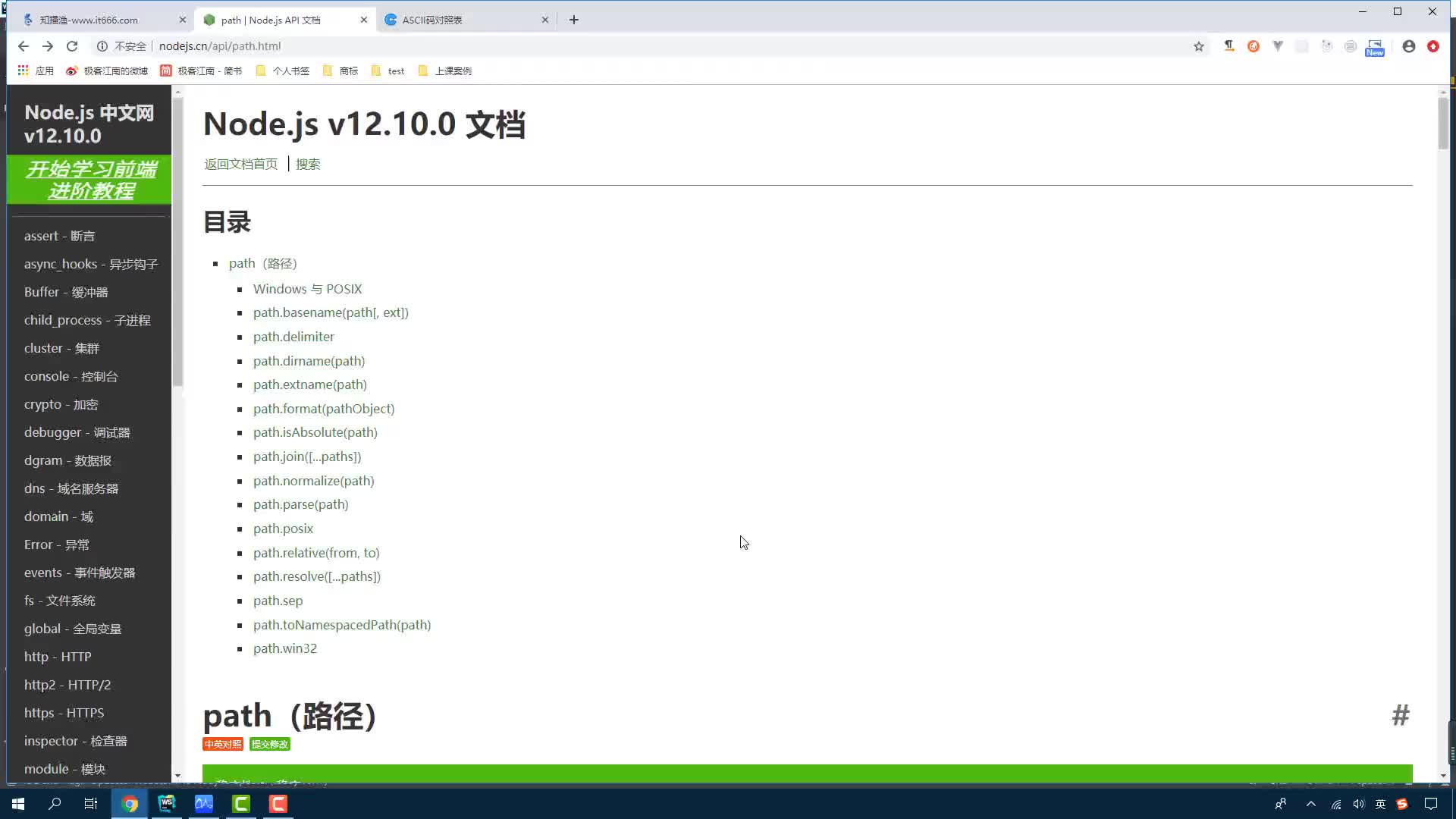Show hidden system tray icons

click(x=1311, y=804)
